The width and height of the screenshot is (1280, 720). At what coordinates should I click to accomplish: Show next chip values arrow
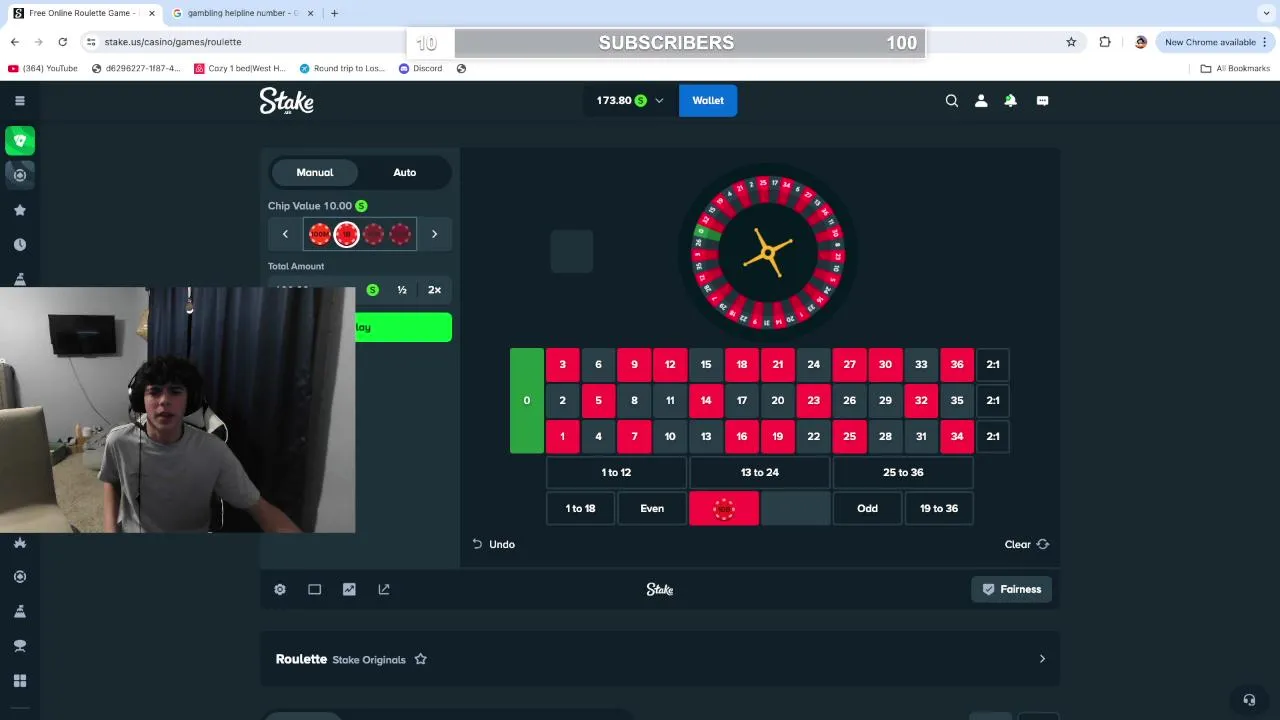434,234
